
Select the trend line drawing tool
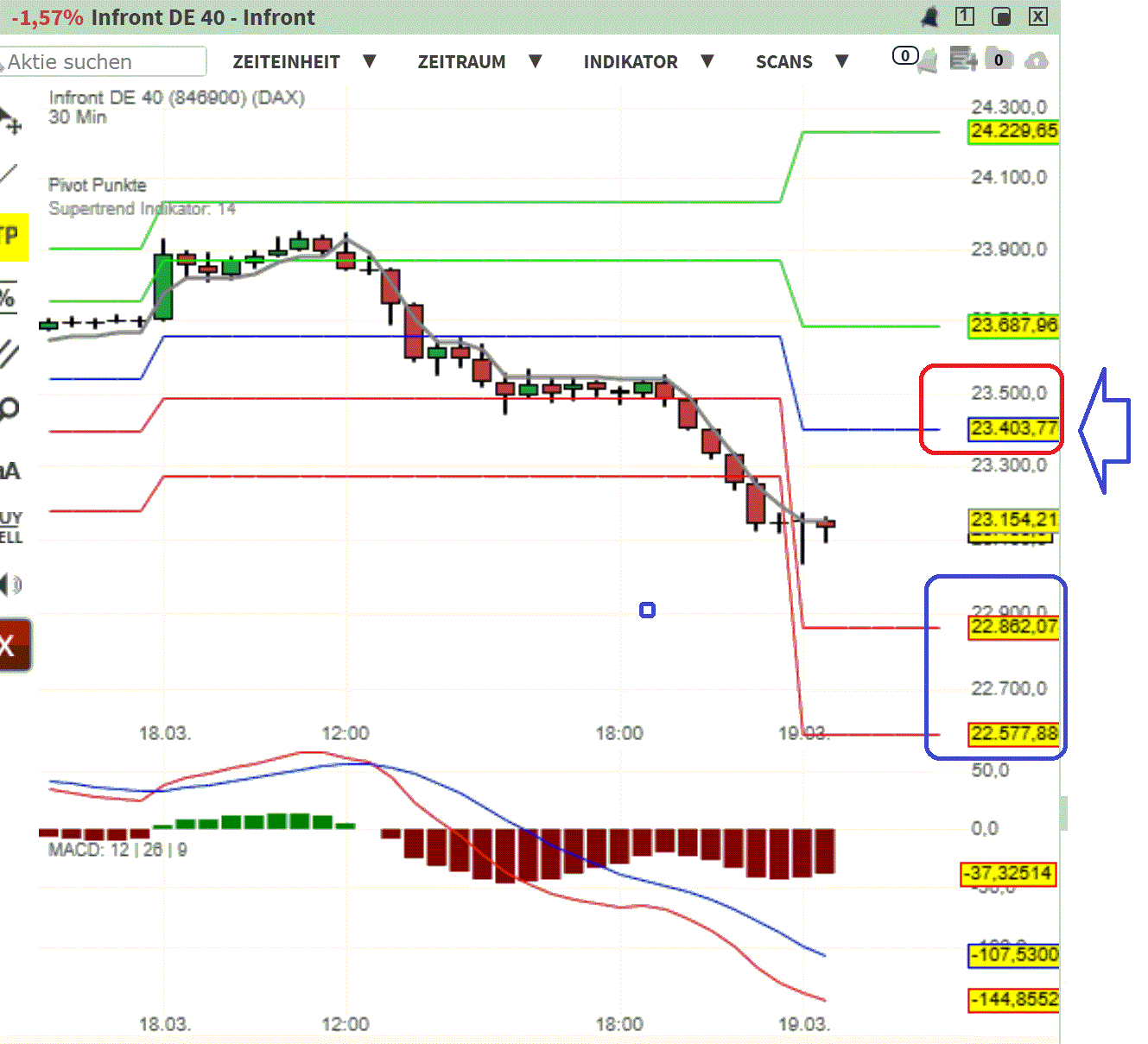pyautogui.click(x=9, y=174)
